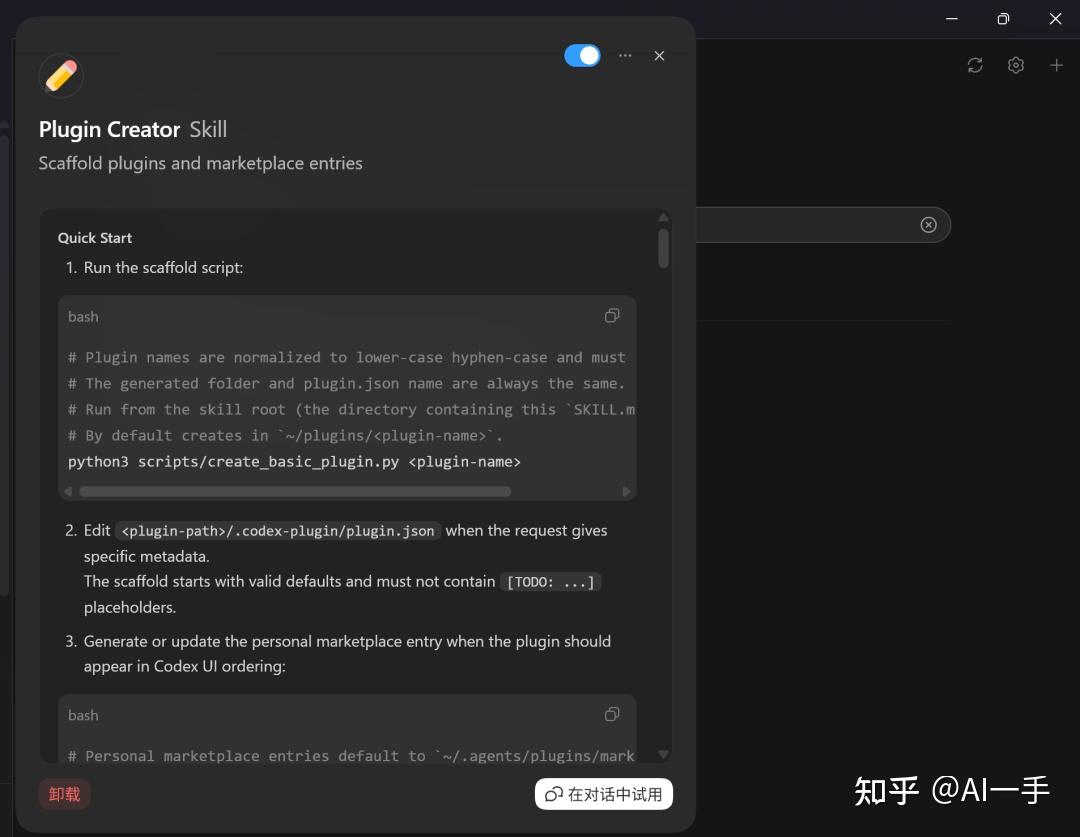Image resolution: width=1080 pixels, height=837 pixels.
Task: Click the 'Generate or update the personal marketplace' step
Action: tap(347, 654)
